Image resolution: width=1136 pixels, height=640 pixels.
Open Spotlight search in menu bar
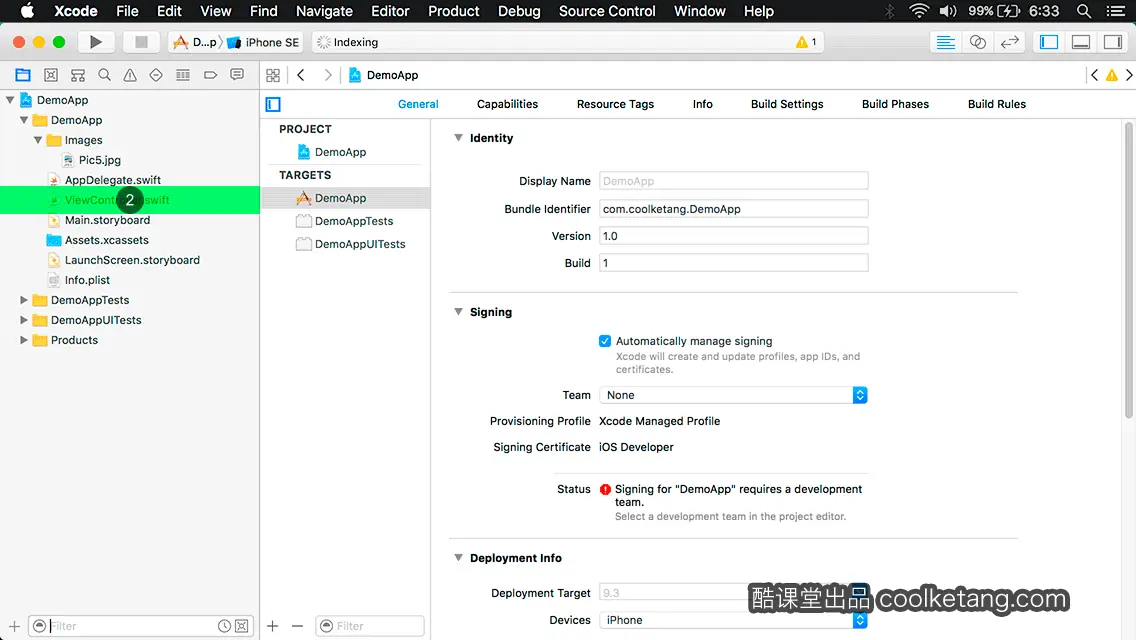click(x=1084, y=11)
